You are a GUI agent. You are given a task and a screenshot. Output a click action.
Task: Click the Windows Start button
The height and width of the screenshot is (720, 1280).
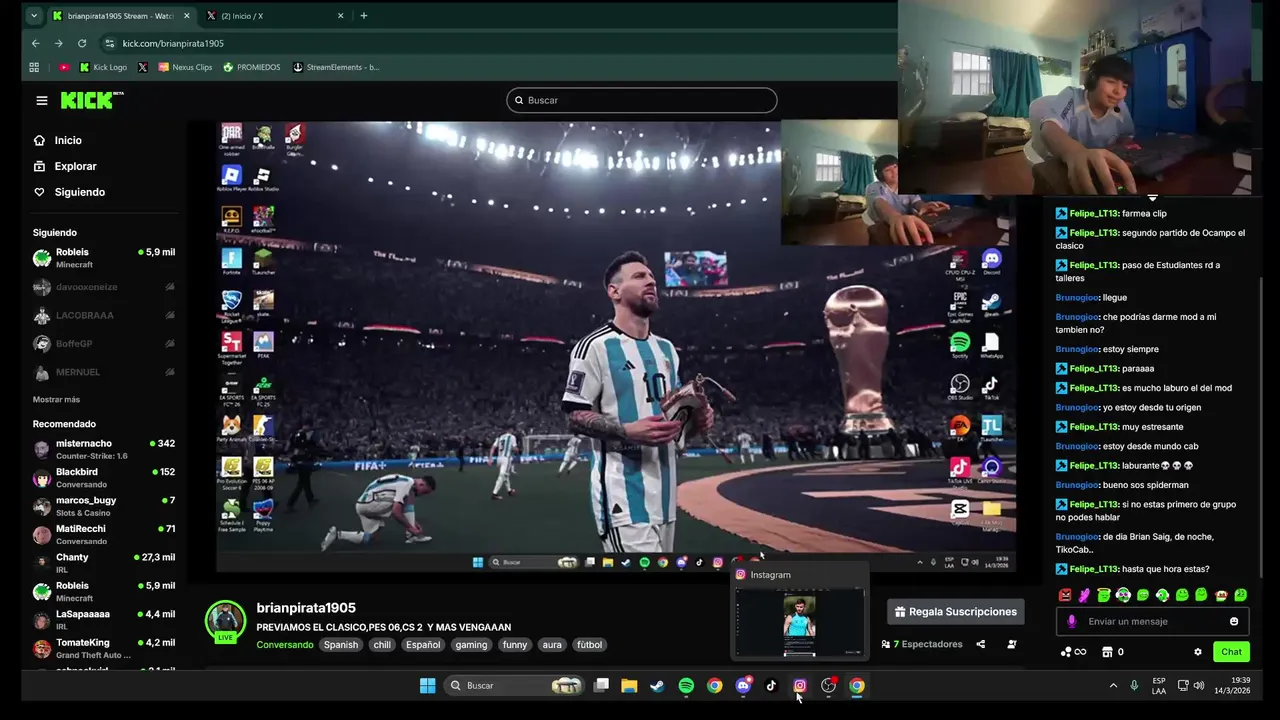point(427,685)
